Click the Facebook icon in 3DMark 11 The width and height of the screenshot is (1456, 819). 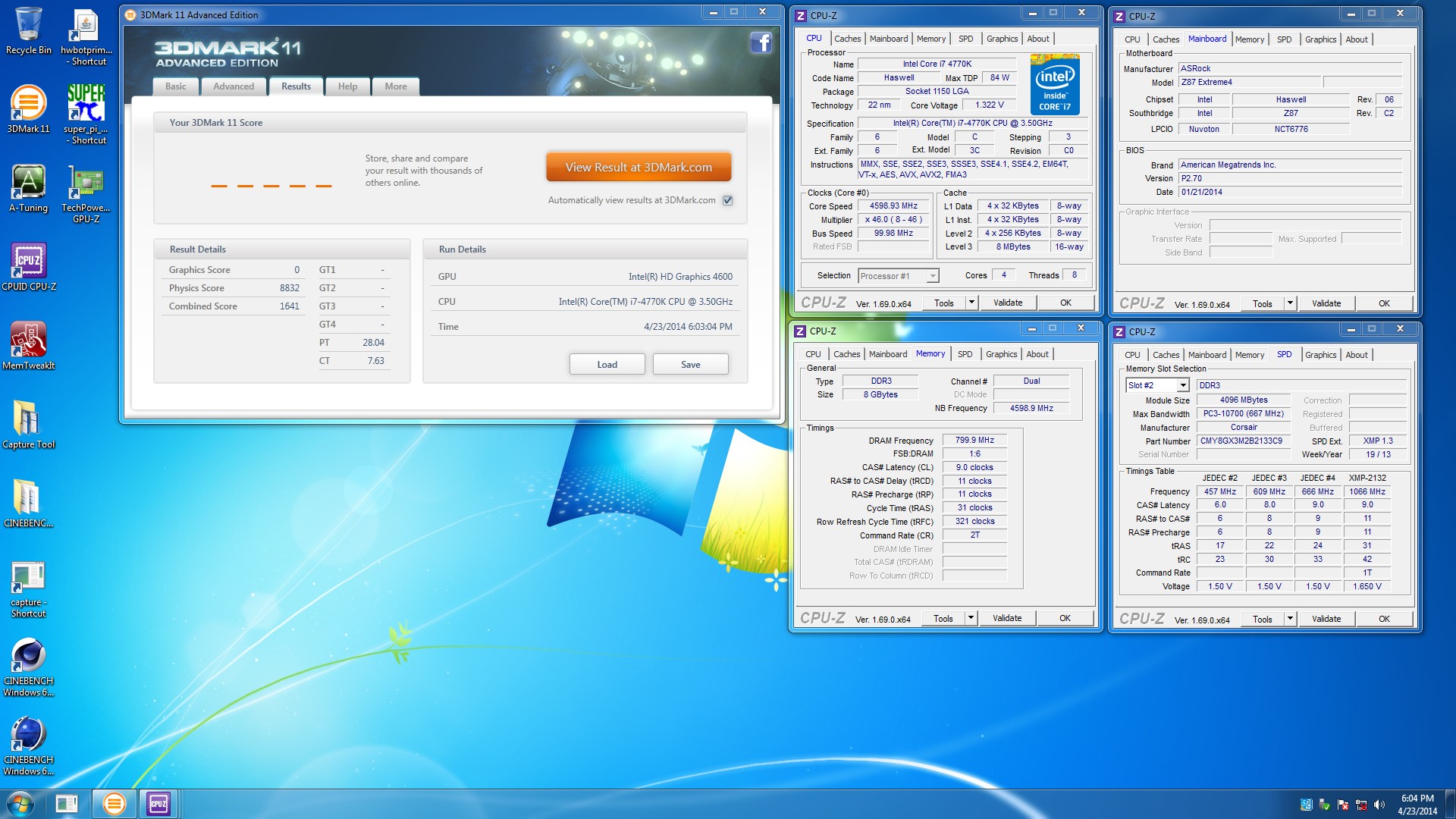[761, 42]
